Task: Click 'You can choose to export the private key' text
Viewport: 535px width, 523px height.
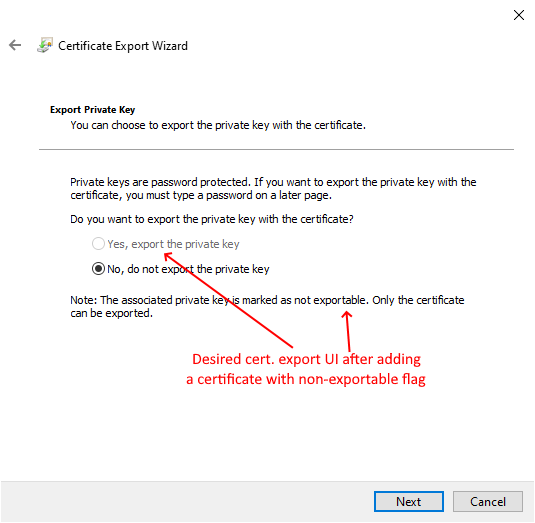Action: point(218,125)
